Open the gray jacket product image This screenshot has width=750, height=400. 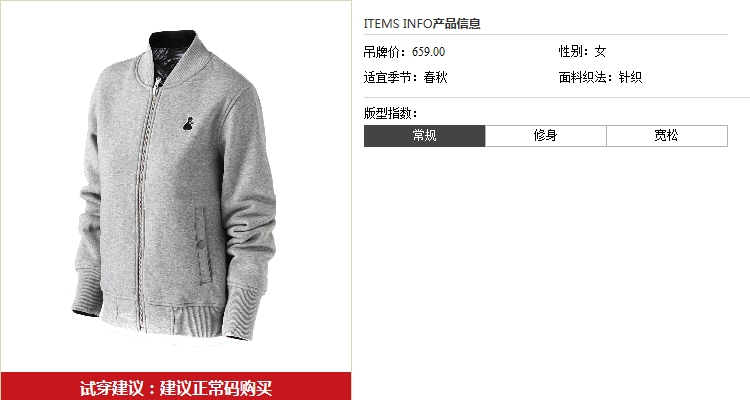pyautogui.click(x=175, y=185)
